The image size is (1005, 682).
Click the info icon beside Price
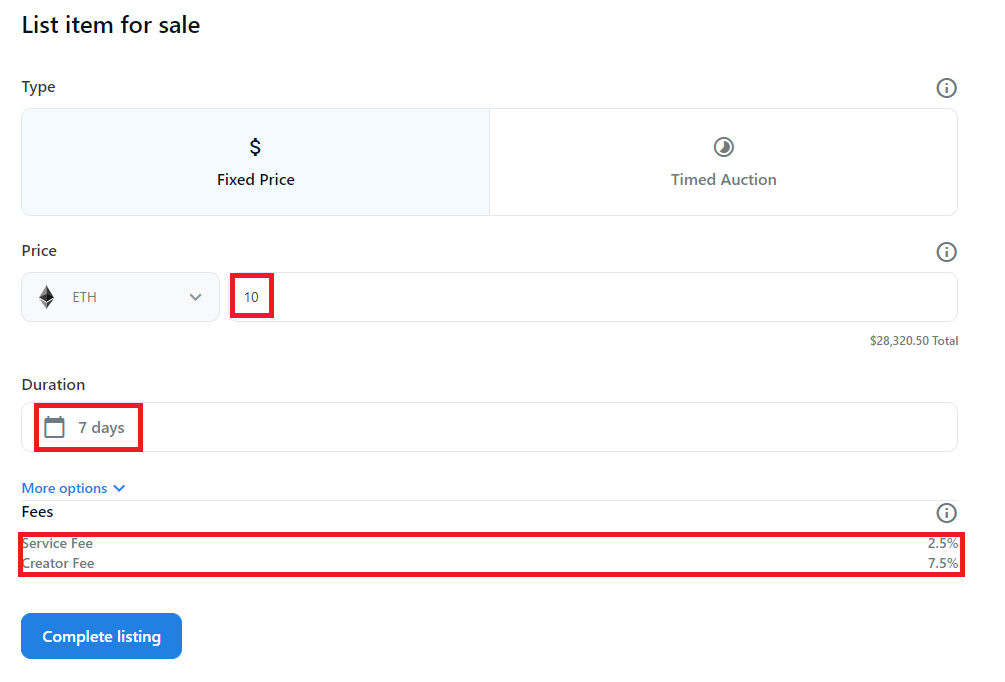click(946, 252)
